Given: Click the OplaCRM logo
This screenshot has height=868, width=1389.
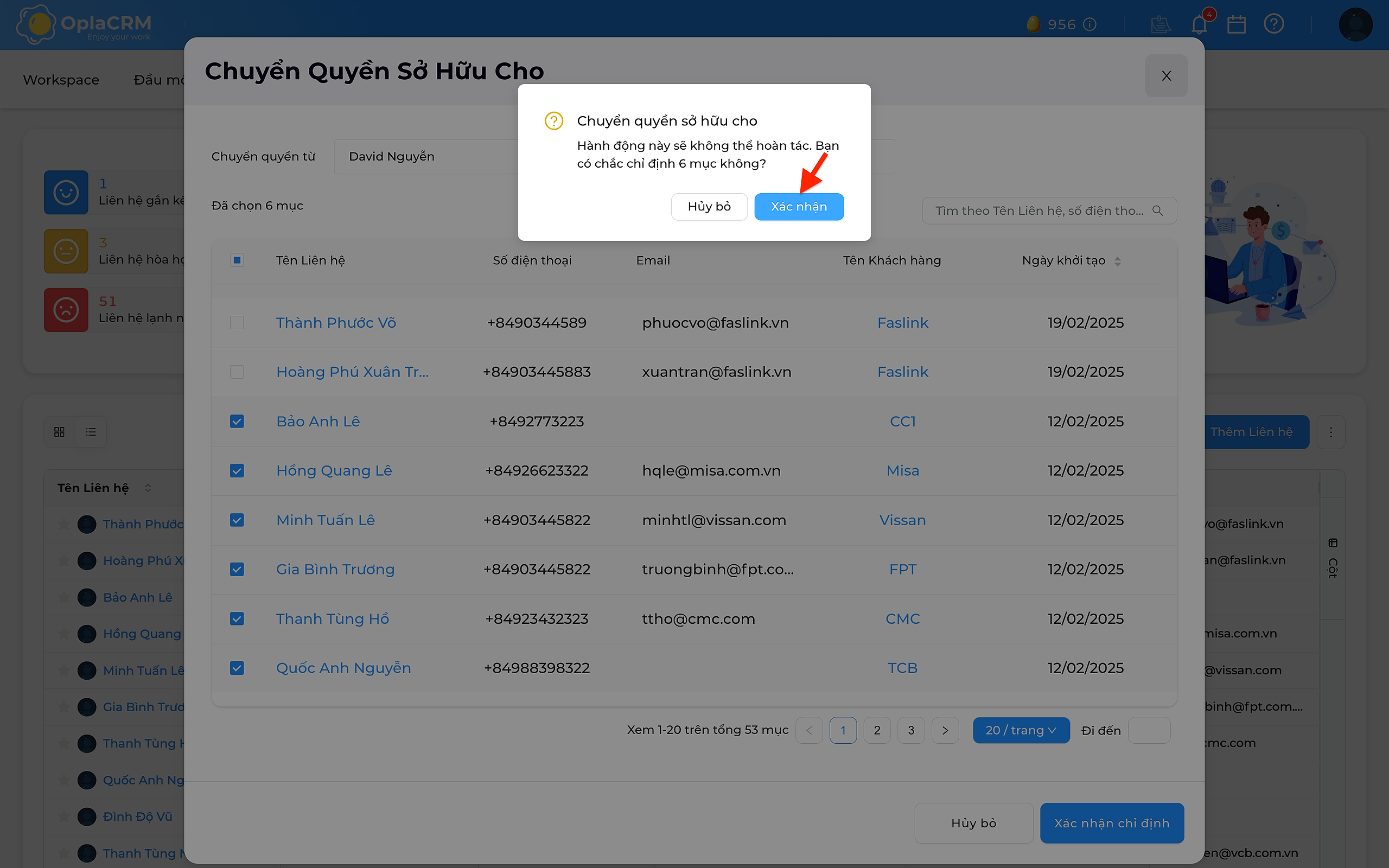Looking at the screenshot, I should (x=84, y=24).
